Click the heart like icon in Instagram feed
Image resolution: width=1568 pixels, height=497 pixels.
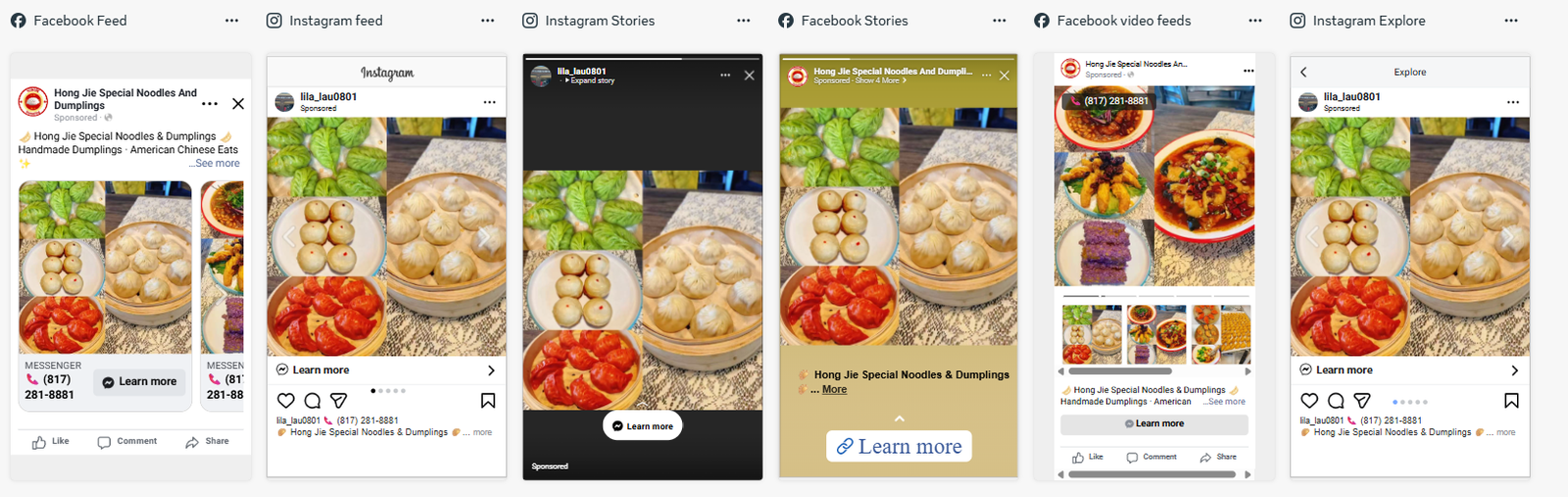[286, 400]
